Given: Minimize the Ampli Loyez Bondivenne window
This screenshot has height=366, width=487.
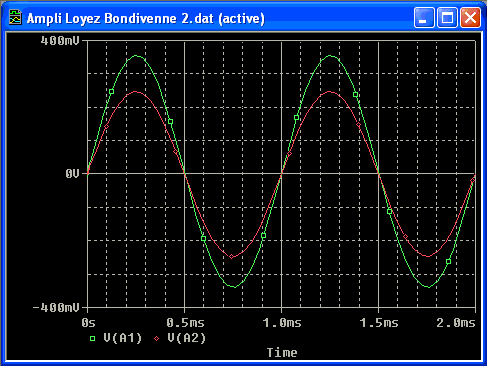Looking at the screenshot, I should click(x=424, y=17).
